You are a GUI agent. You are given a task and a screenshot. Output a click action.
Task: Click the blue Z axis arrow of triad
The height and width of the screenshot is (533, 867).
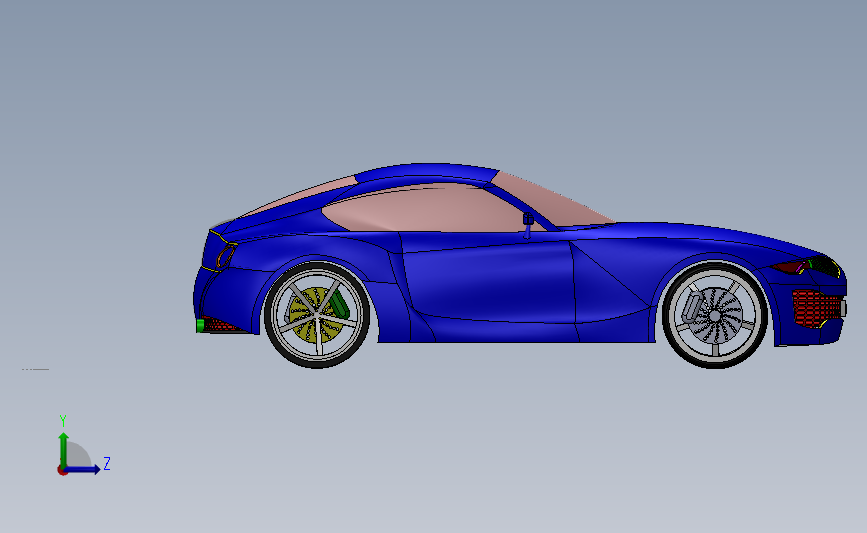83,469
